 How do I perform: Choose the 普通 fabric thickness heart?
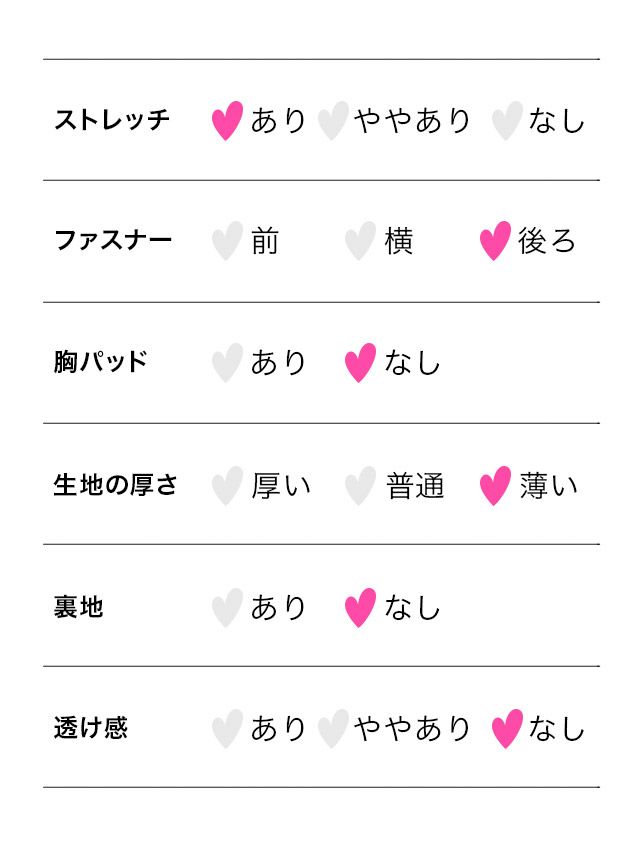[x=360, y=486]
